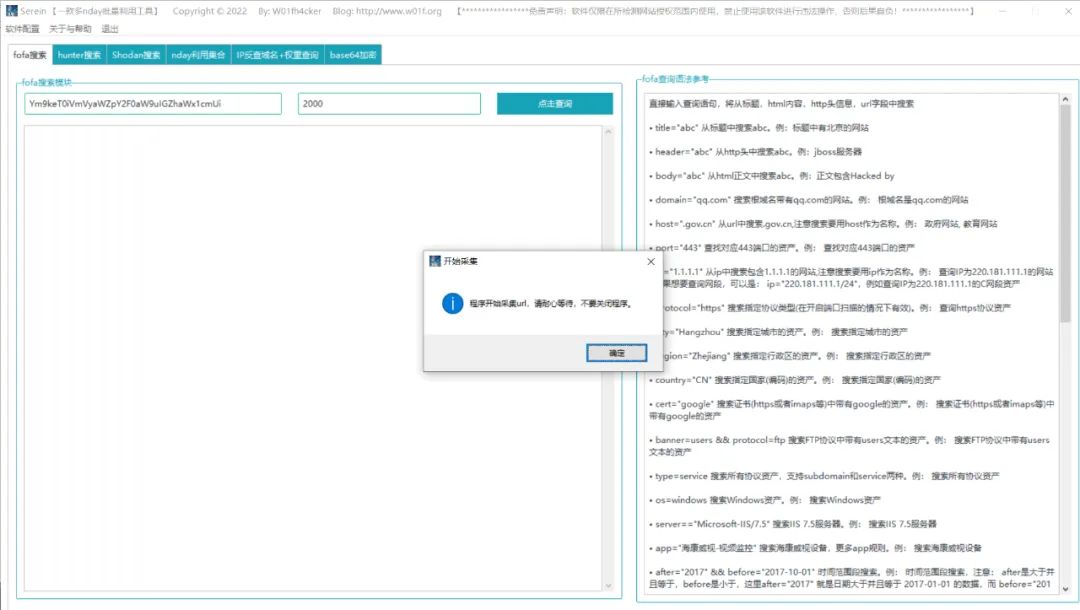Click the Serein app icon in title bar
The image size is (1080, 610).
point(12,11)
